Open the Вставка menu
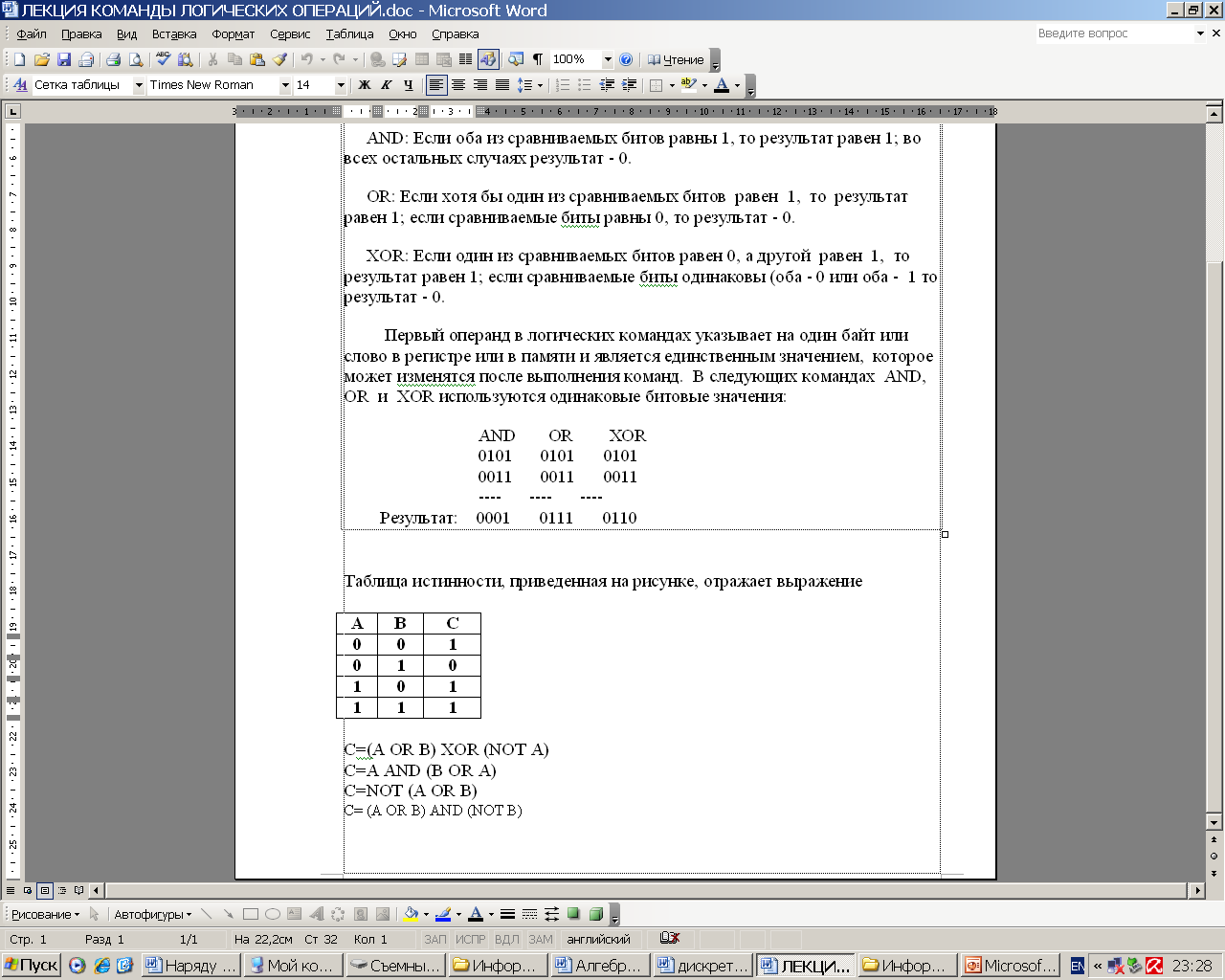Viewport: 1225px width, 980px height. (174, 33)
